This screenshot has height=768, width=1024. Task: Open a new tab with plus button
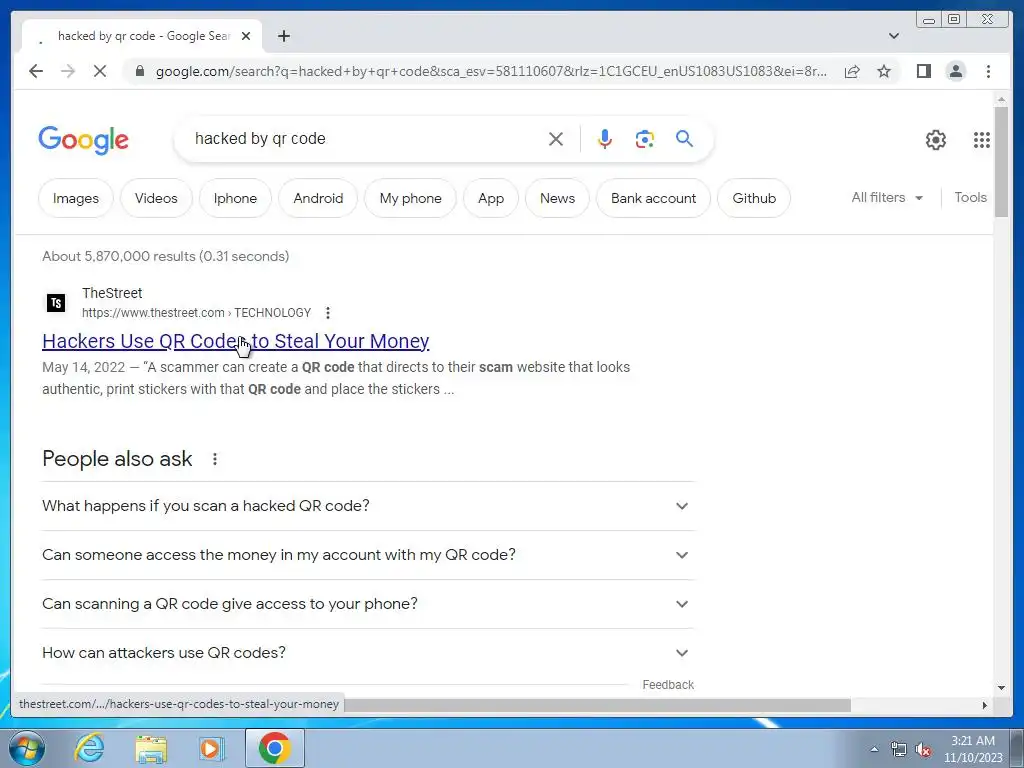(283, 36)
